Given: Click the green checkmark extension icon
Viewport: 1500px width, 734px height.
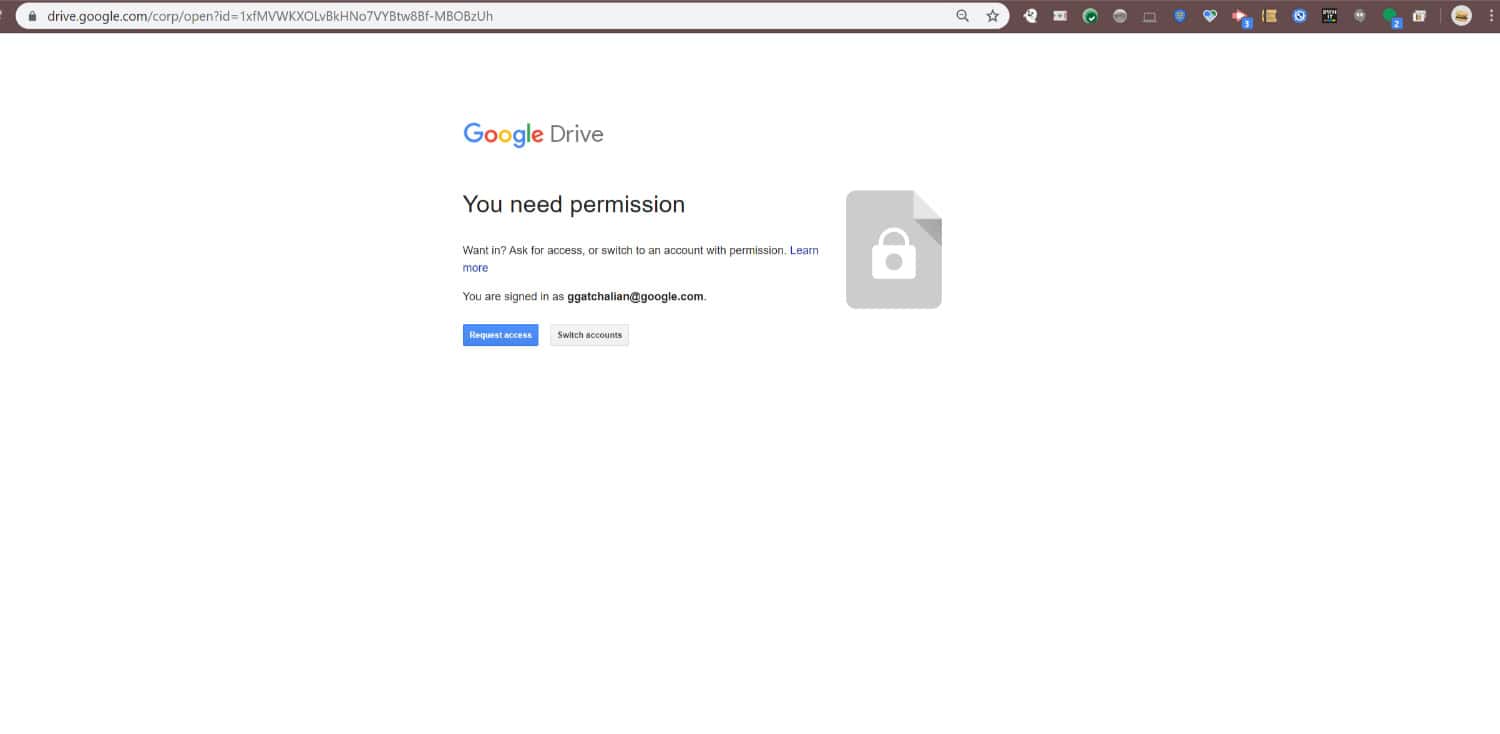Looking at the screenshot, I should 1090,16.
